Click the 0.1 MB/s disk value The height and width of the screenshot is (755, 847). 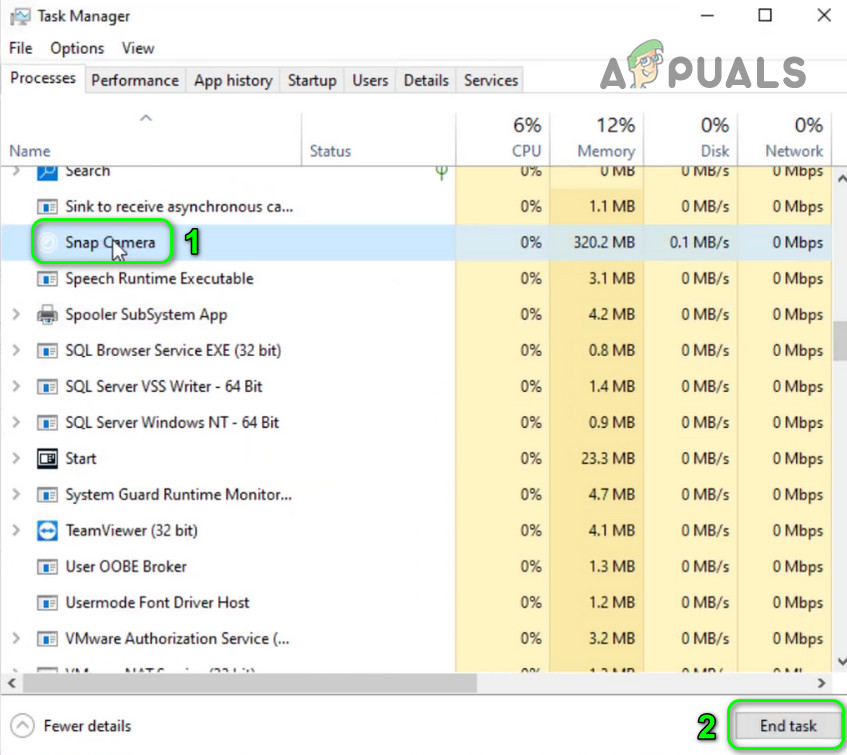click(x=699, y=242)
